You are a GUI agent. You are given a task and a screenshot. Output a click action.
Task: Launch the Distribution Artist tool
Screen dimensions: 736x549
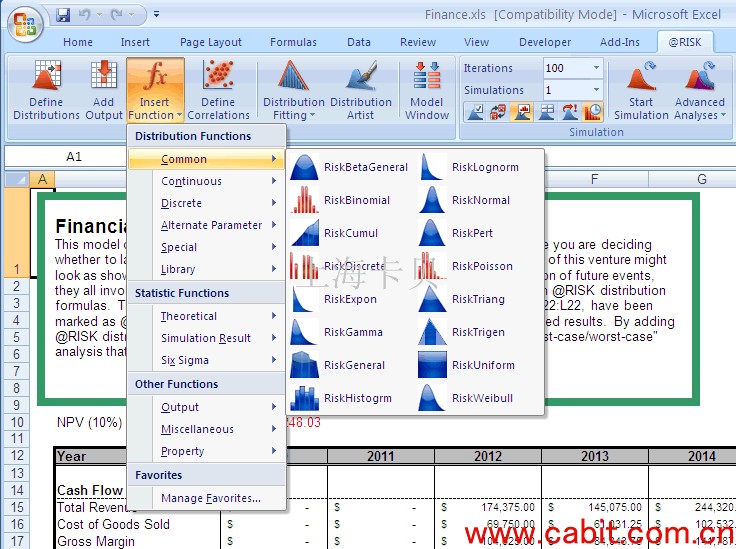tap(360, 90)
